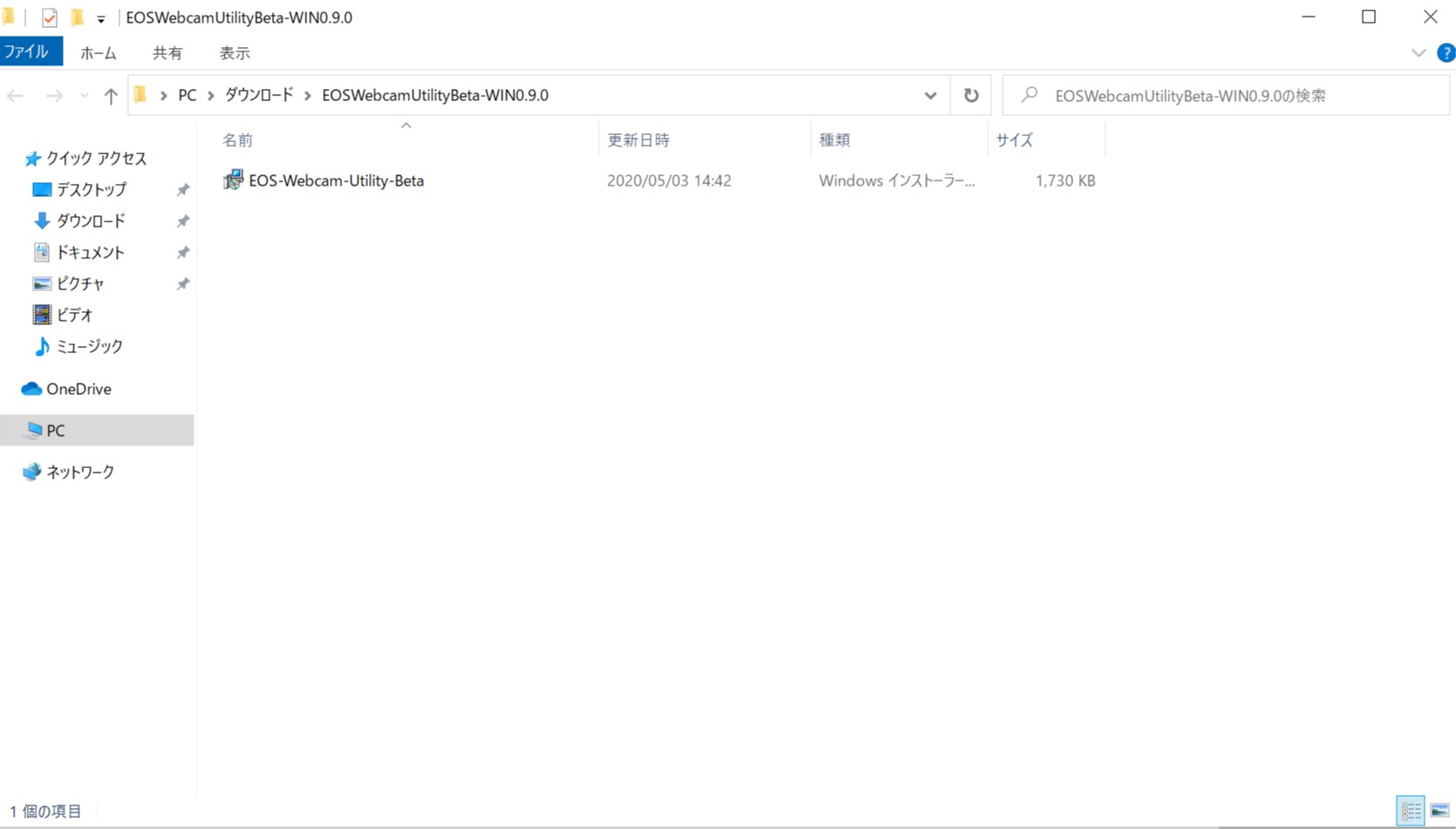This screenshot has width=1456, height=829.
Task: Open OneDrive from the navigation pane
Action: (x=78, y=389)
